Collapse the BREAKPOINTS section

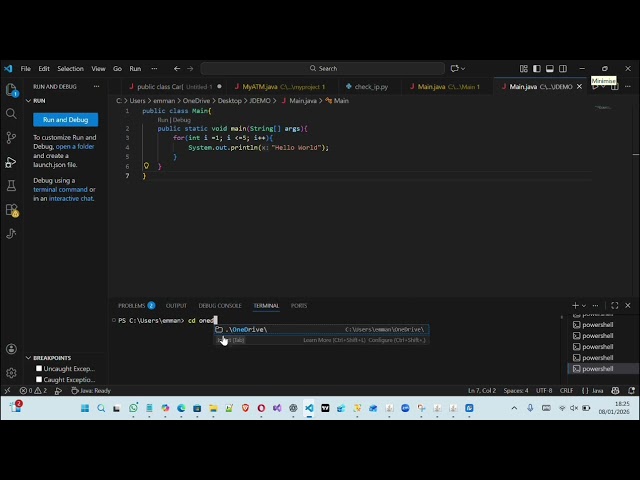pos(29,358)
